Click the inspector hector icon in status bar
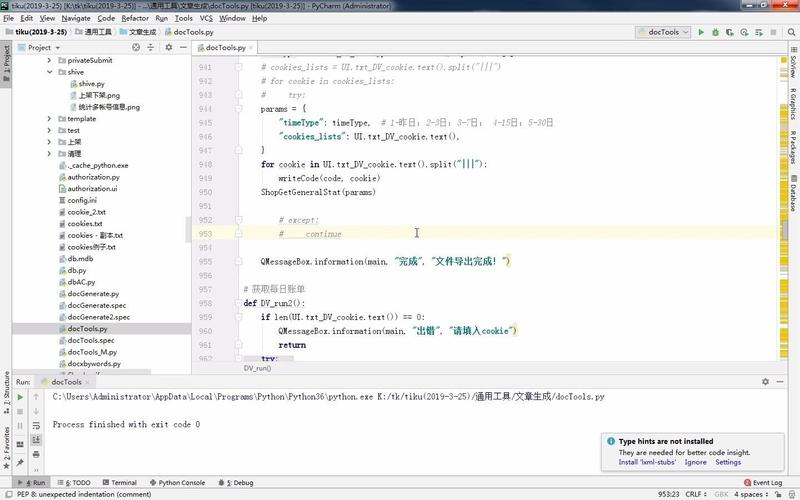 pos(792,494)
